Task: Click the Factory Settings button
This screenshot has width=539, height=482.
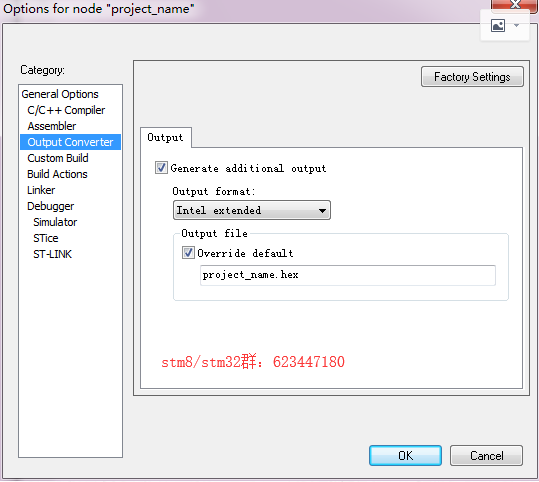Action: (472, 77)
